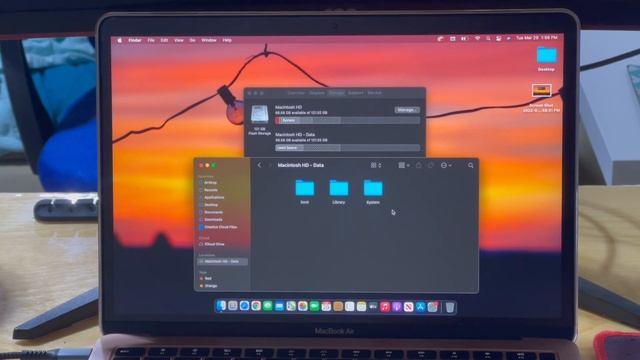Click the Manage... button for Macintosh HD
Viewport: 640px width, 360px height.
pos(407,110)
